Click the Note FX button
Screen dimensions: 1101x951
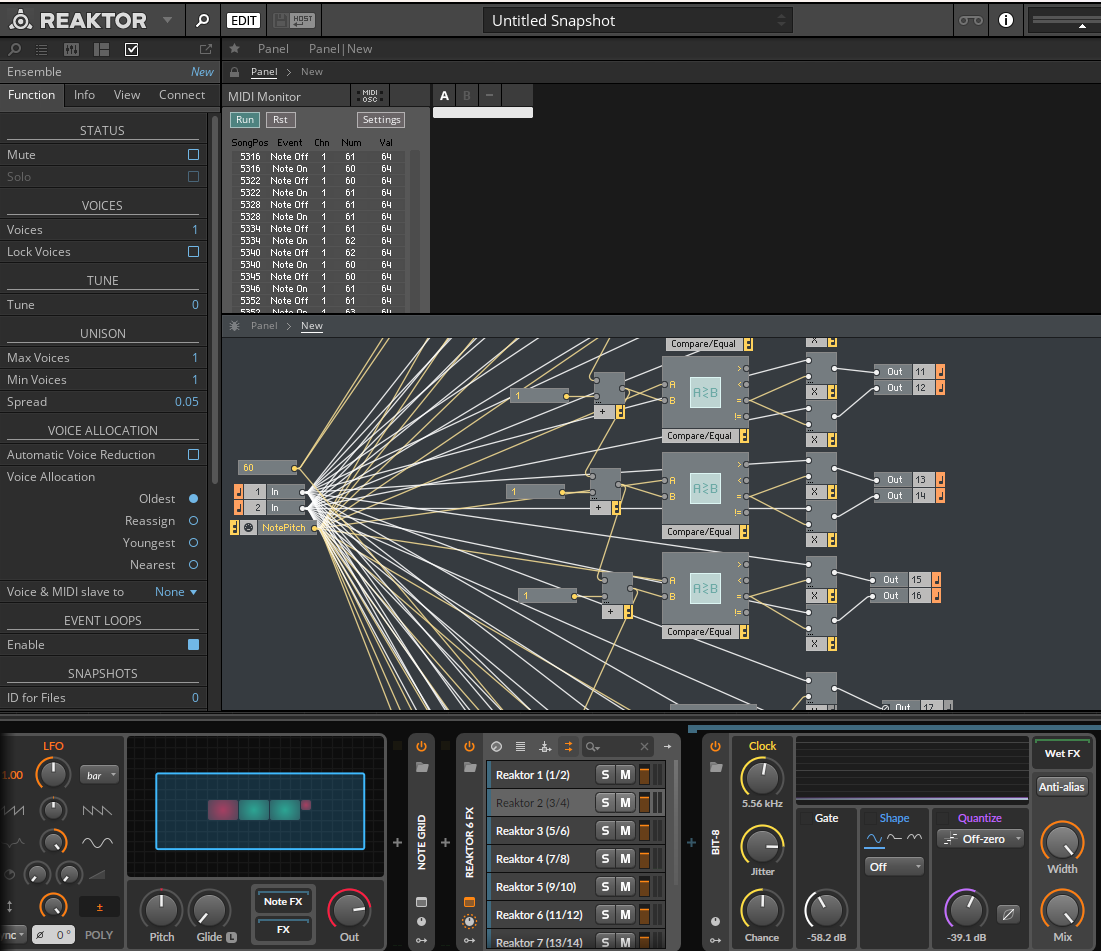point(283,901)
